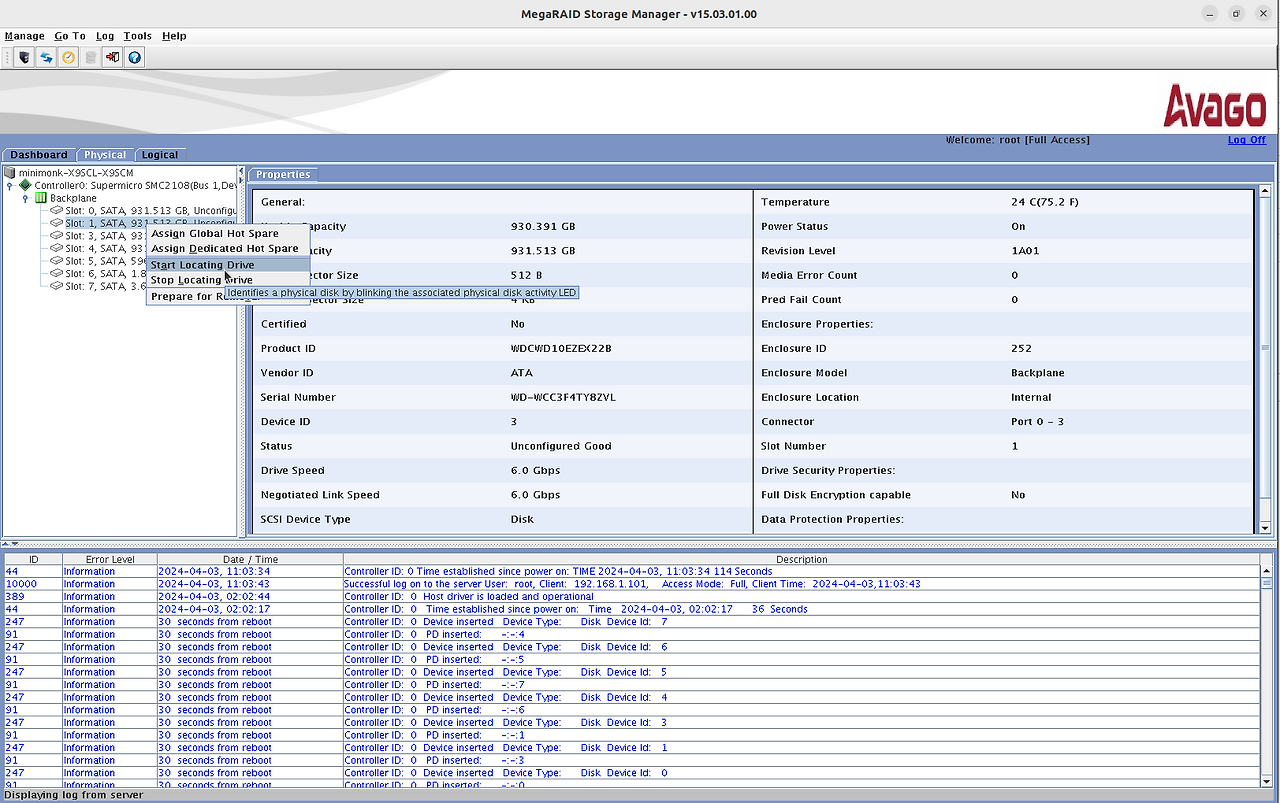Click Properties panel scroll down arrow
The width and height of the screenshot is (1280, 803).
(x=1265, y=528)
